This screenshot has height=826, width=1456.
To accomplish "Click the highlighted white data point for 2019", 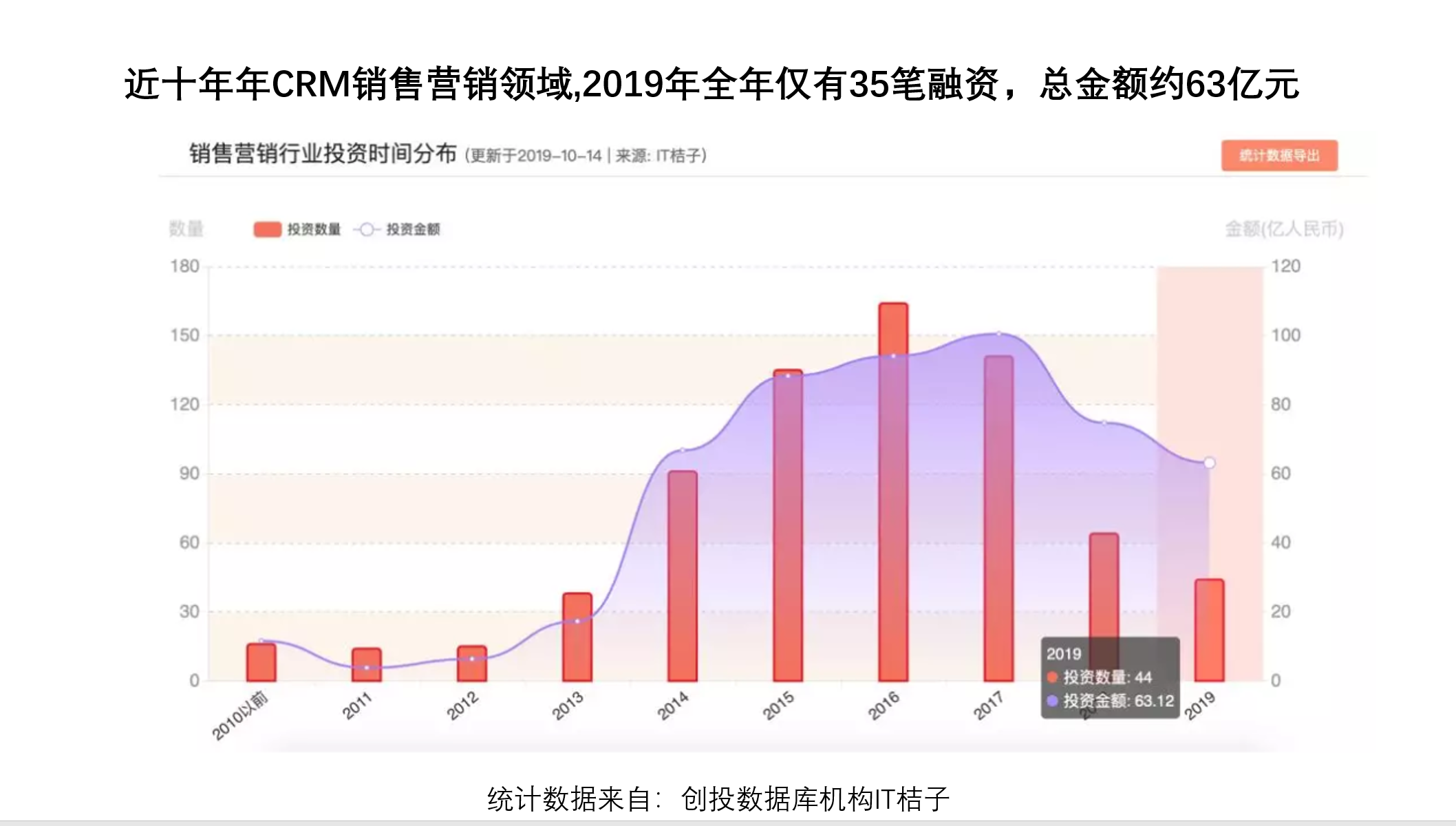I will pos(1209,463).
